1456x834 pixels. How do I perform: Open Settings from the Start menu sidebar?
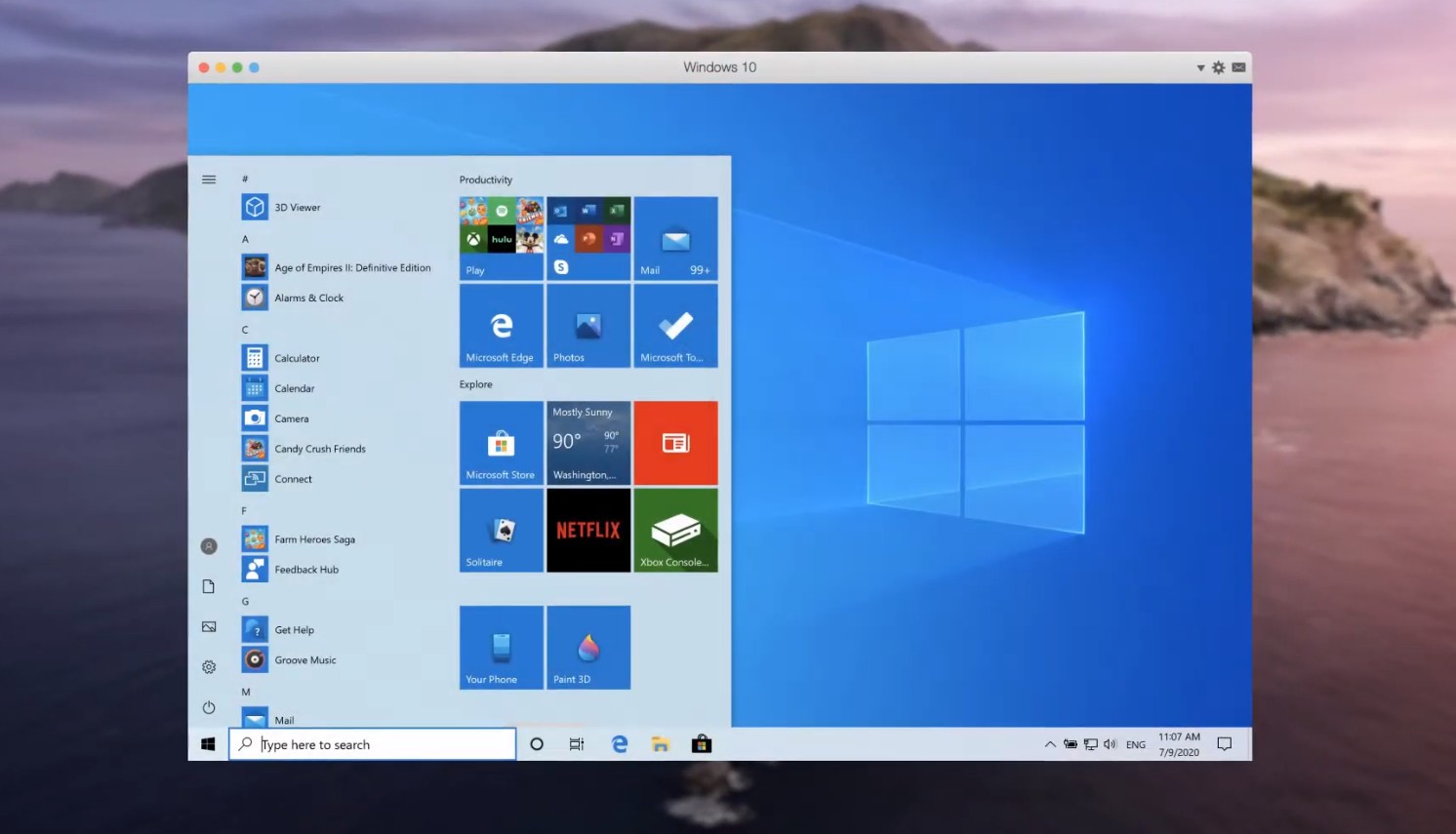(208, 666)
